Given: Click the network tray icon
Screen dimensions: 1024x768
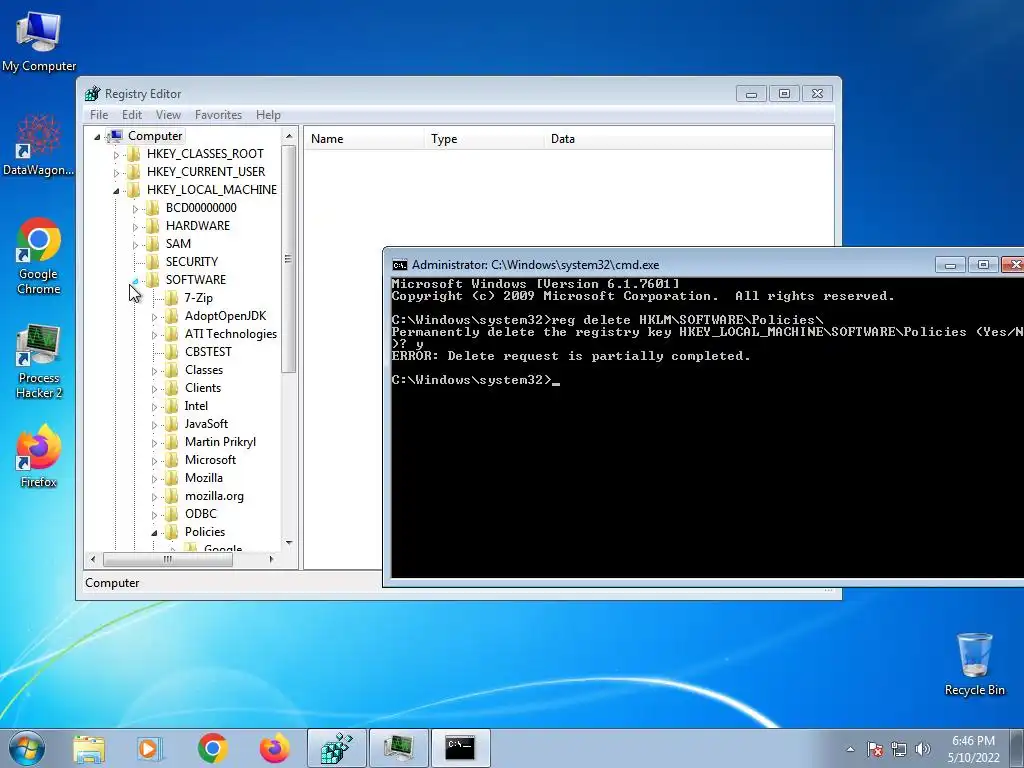Looking at the screenshot, I should 899,749.
